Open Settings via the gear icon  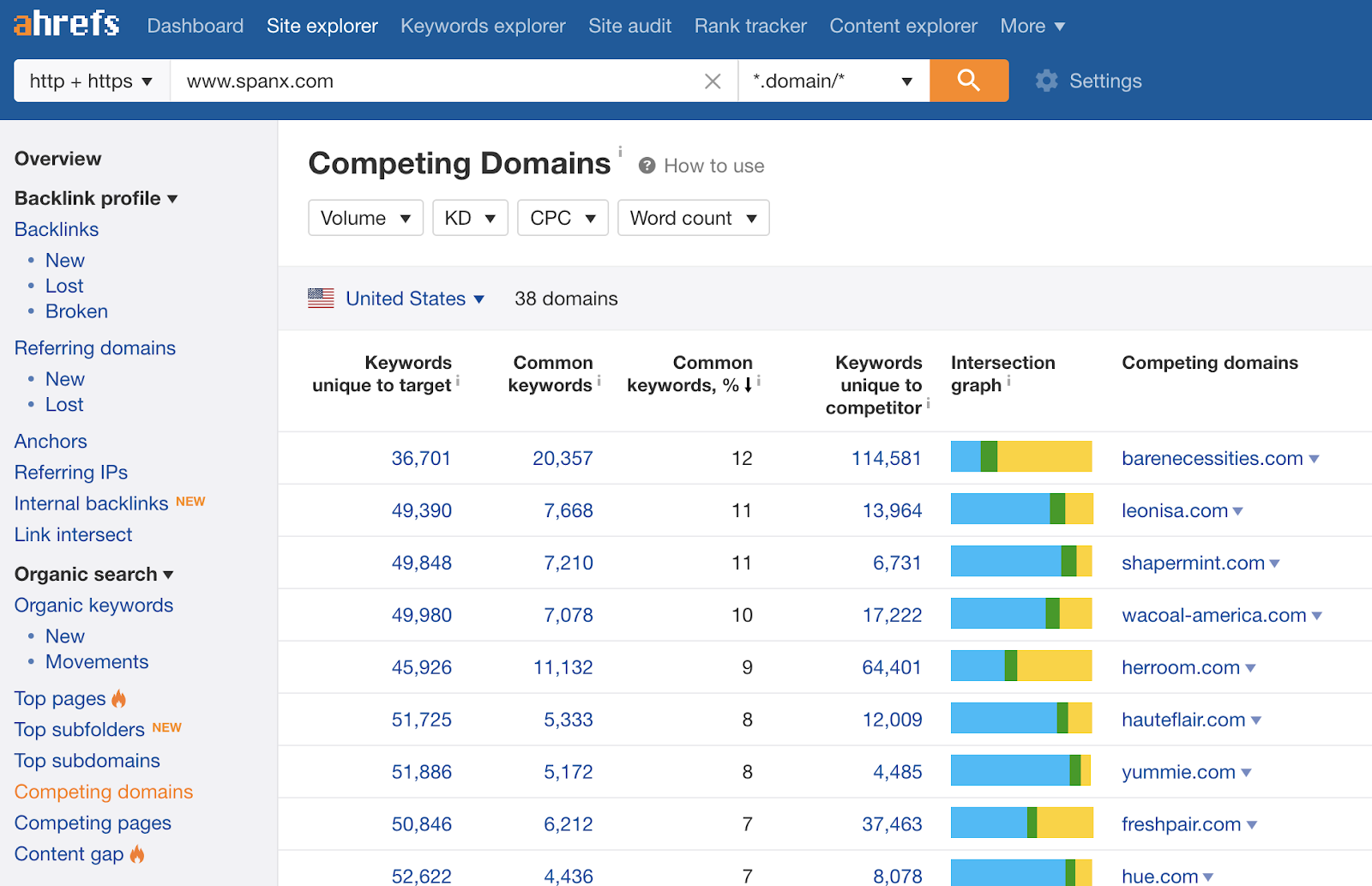1046,81
